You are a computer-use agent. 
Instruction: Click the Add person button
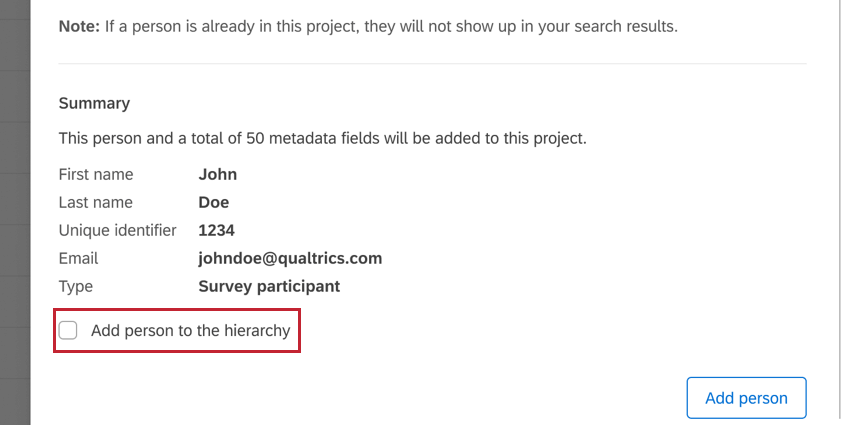point(746,398)
